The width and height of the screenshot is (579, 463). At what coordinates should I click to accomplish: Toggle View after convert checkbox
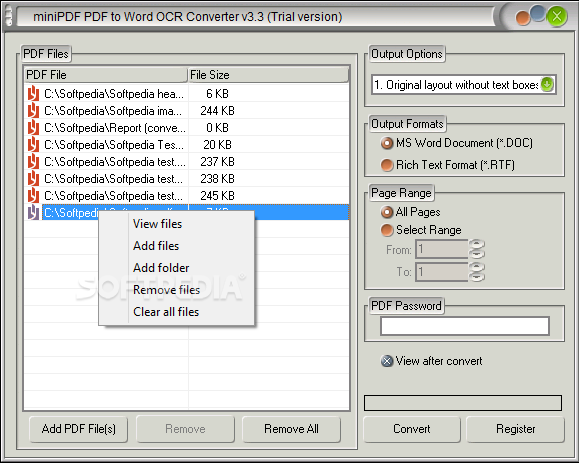tap(431, 361)
